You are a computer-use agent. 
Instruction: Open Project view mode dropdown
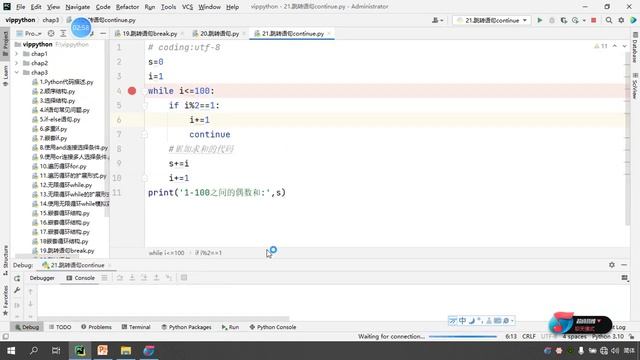pos(29,33)
